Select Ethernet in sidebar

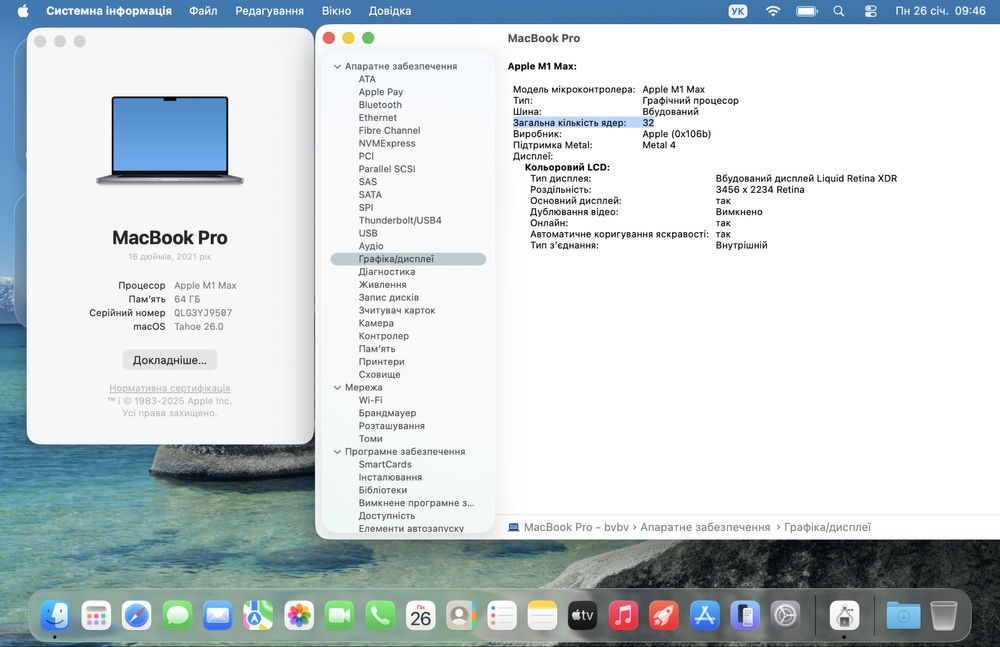pyautogui.click(x=378, y=117)
